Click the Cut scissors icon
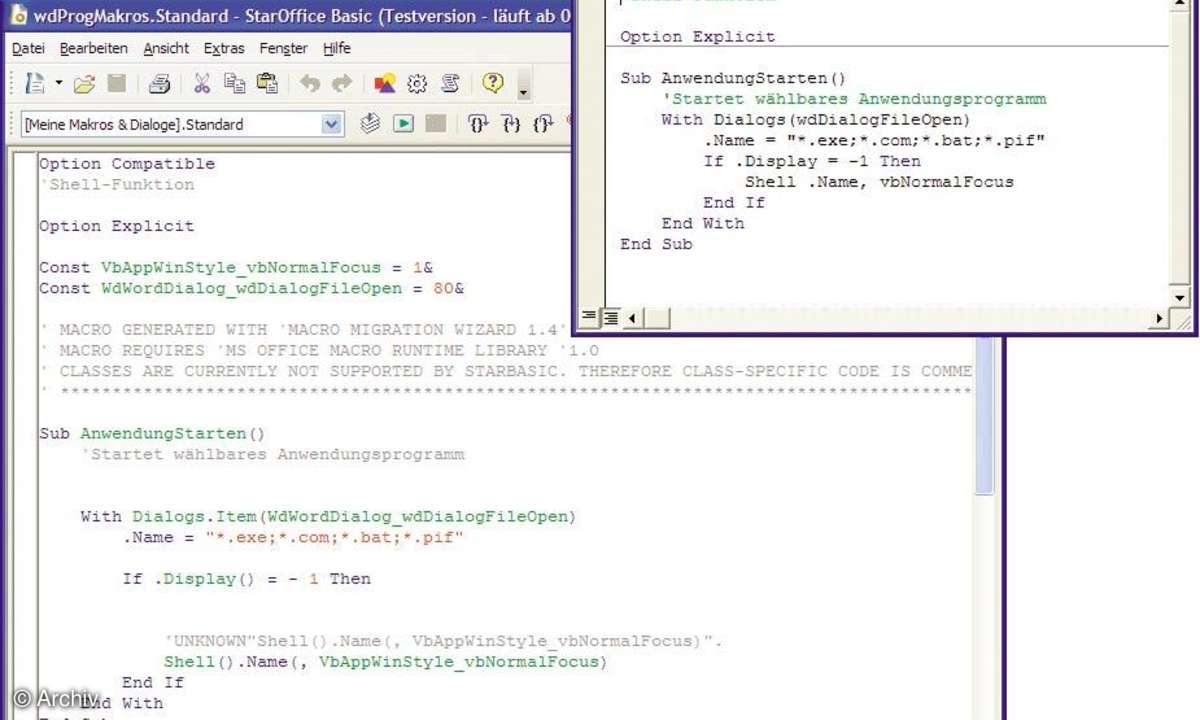Image resolution: width=1200 pixels, height=720 pixels. pos(202,84)
